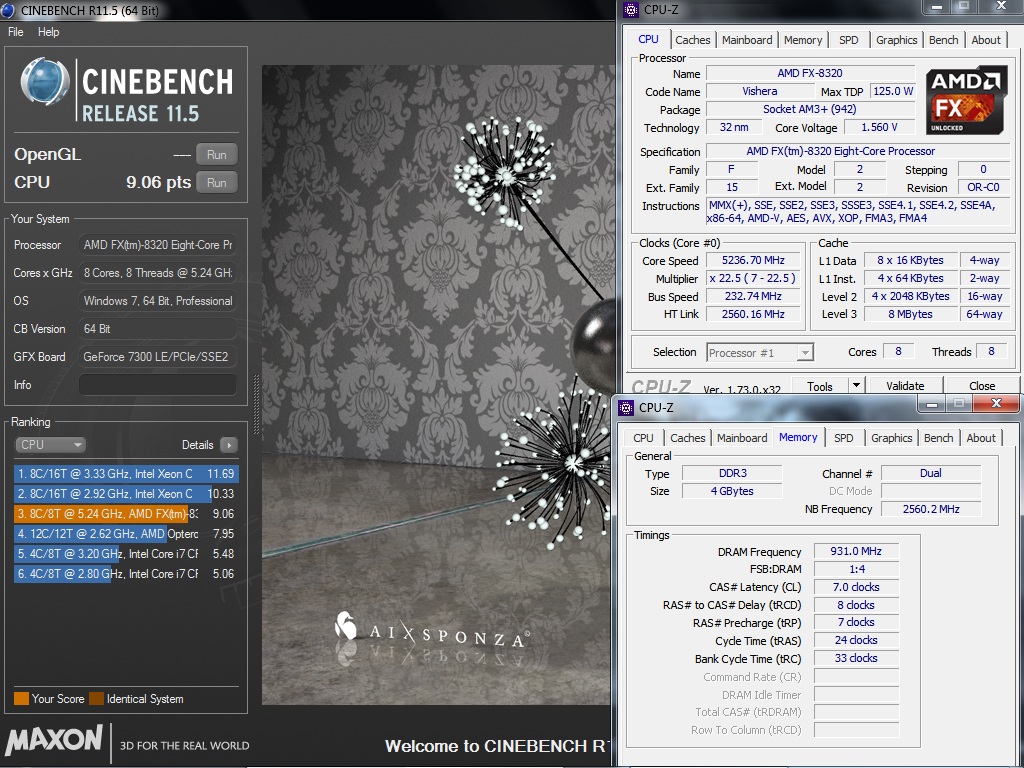Select ranking row 2 Intel Xeon 2.92 GHz
1024x768 pixels.
pos(125,494)
